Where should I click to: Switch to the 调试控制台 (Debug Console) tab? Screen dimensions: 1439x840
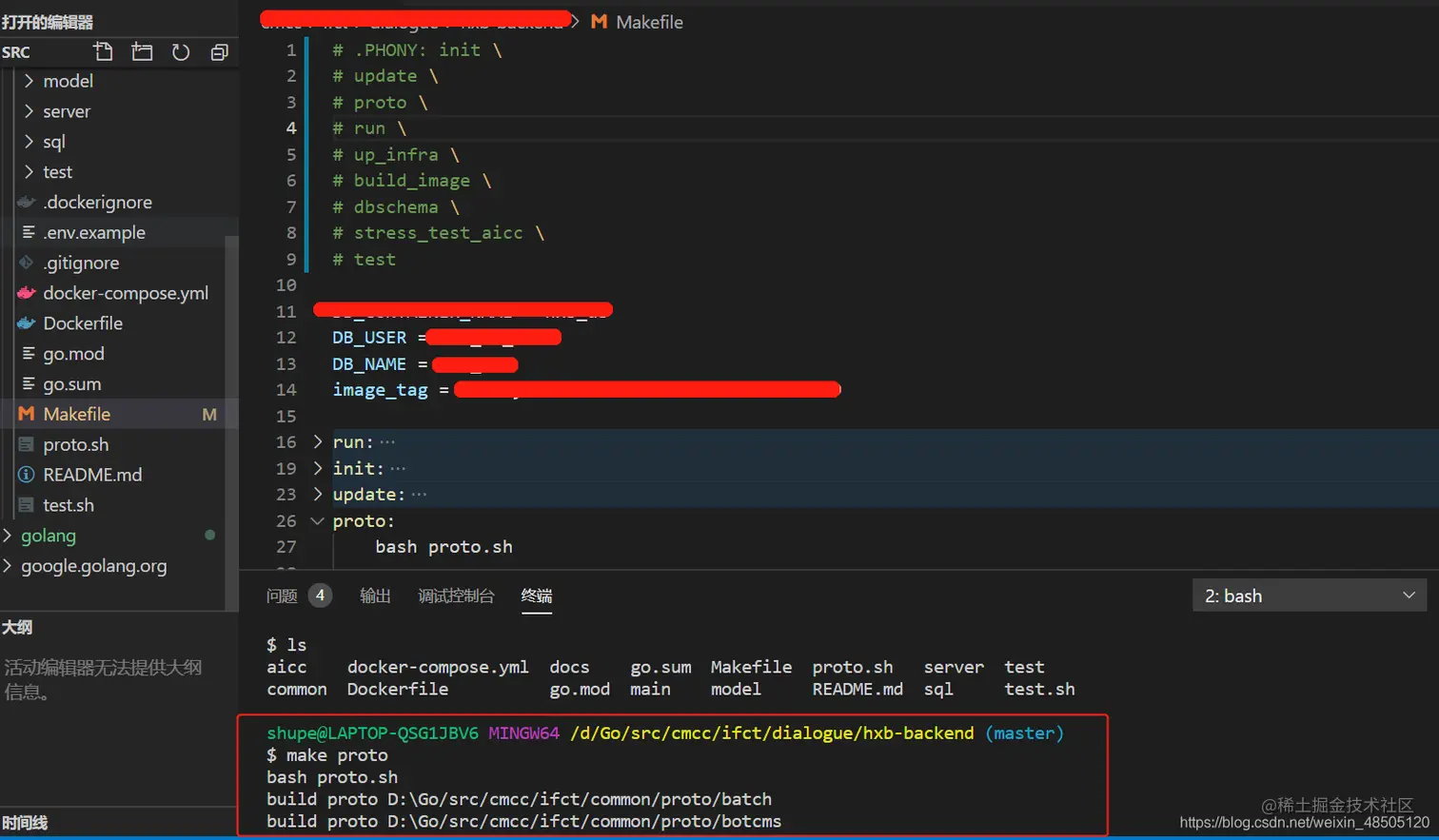click(x=456, y=596)
